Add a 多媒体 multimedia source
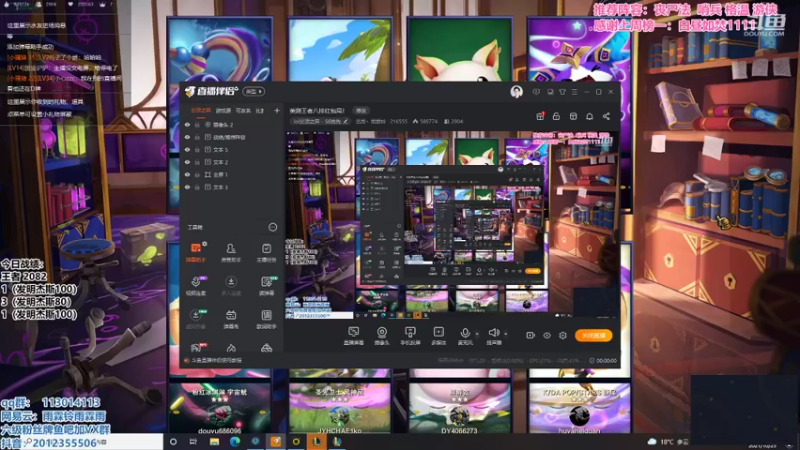 (x=438, y=336)
